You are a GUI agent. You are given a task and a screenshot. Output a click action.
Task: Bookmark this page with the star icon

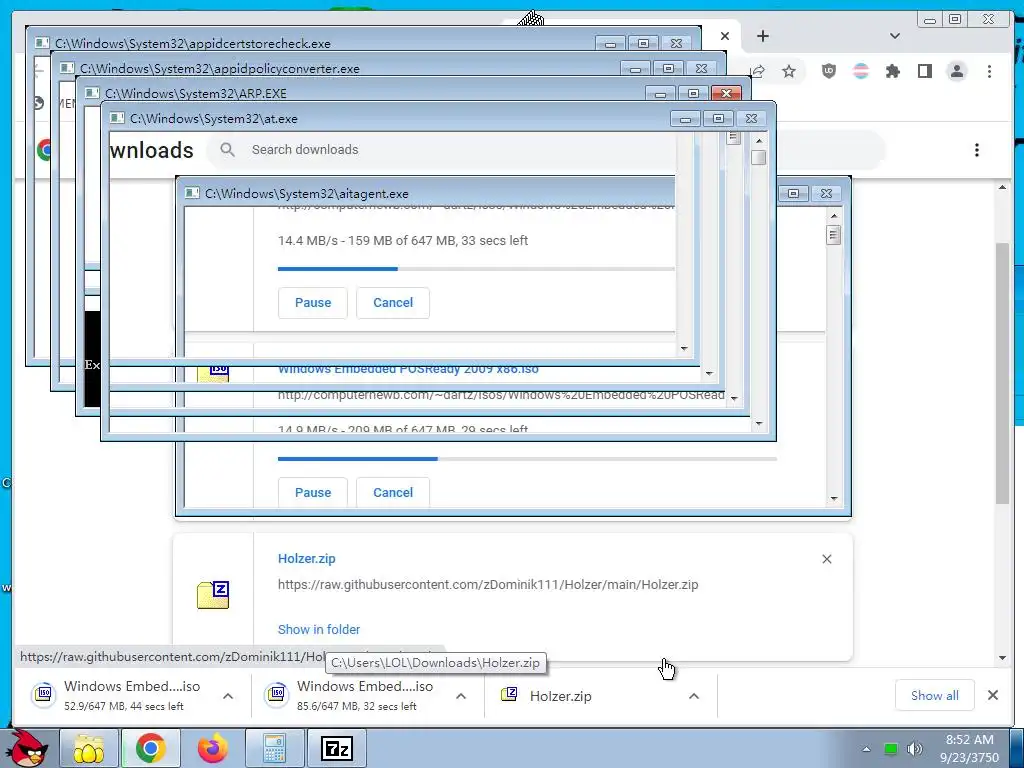pyautogui.click(x=789, y=71)
